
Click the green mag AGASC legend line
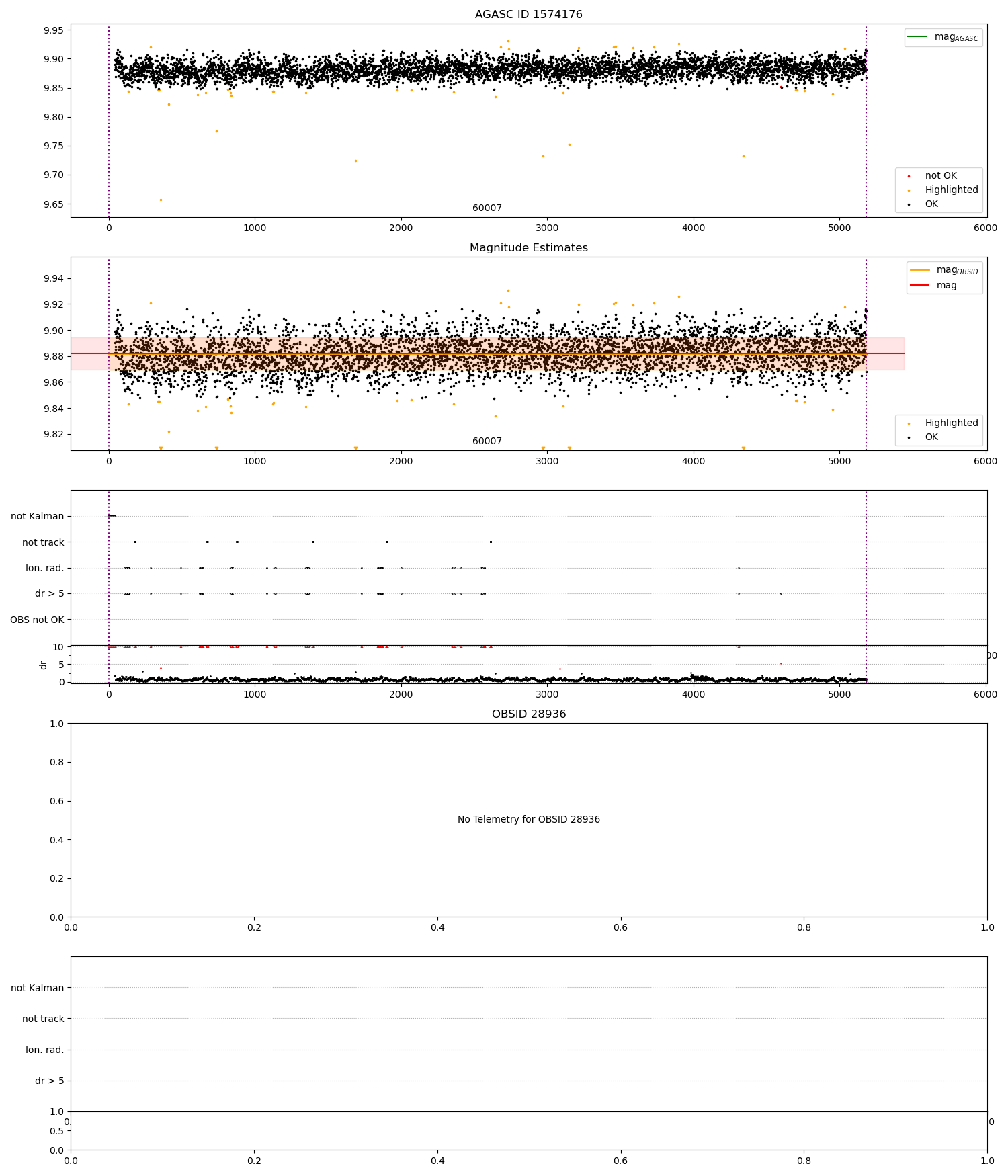pos(917,36)
